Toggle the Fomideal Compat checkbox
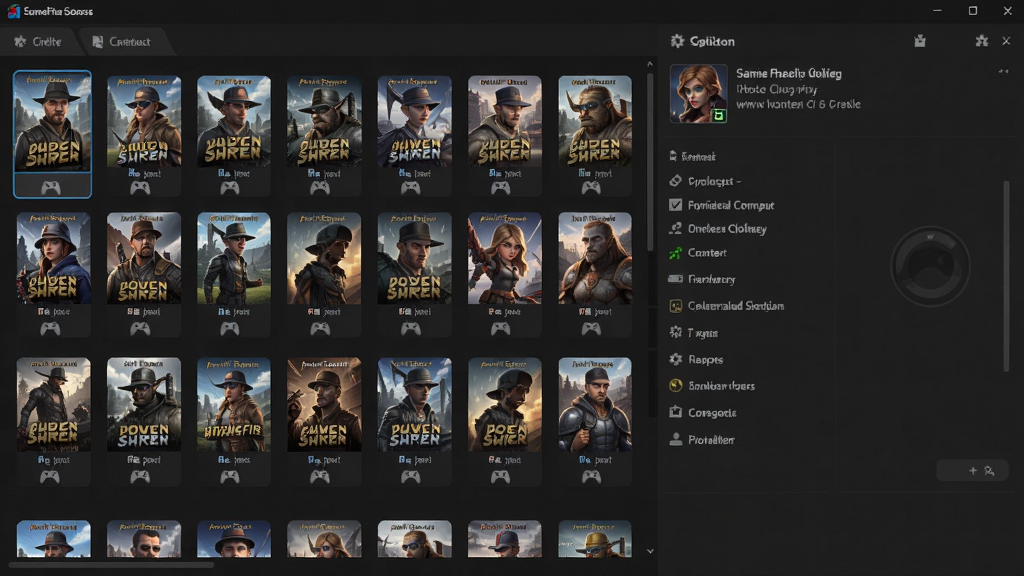1024x576 pixels. coord(675,205)
